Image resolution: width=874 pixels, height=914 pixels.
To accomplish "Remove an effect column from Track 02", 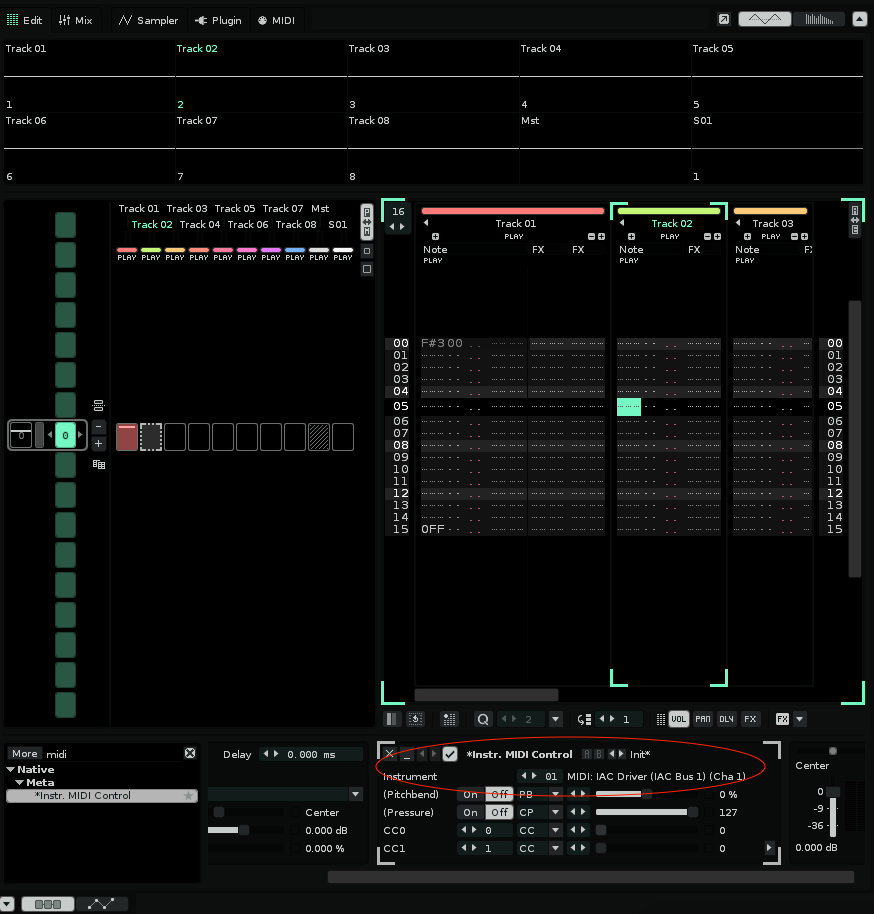I will (707, 236).
